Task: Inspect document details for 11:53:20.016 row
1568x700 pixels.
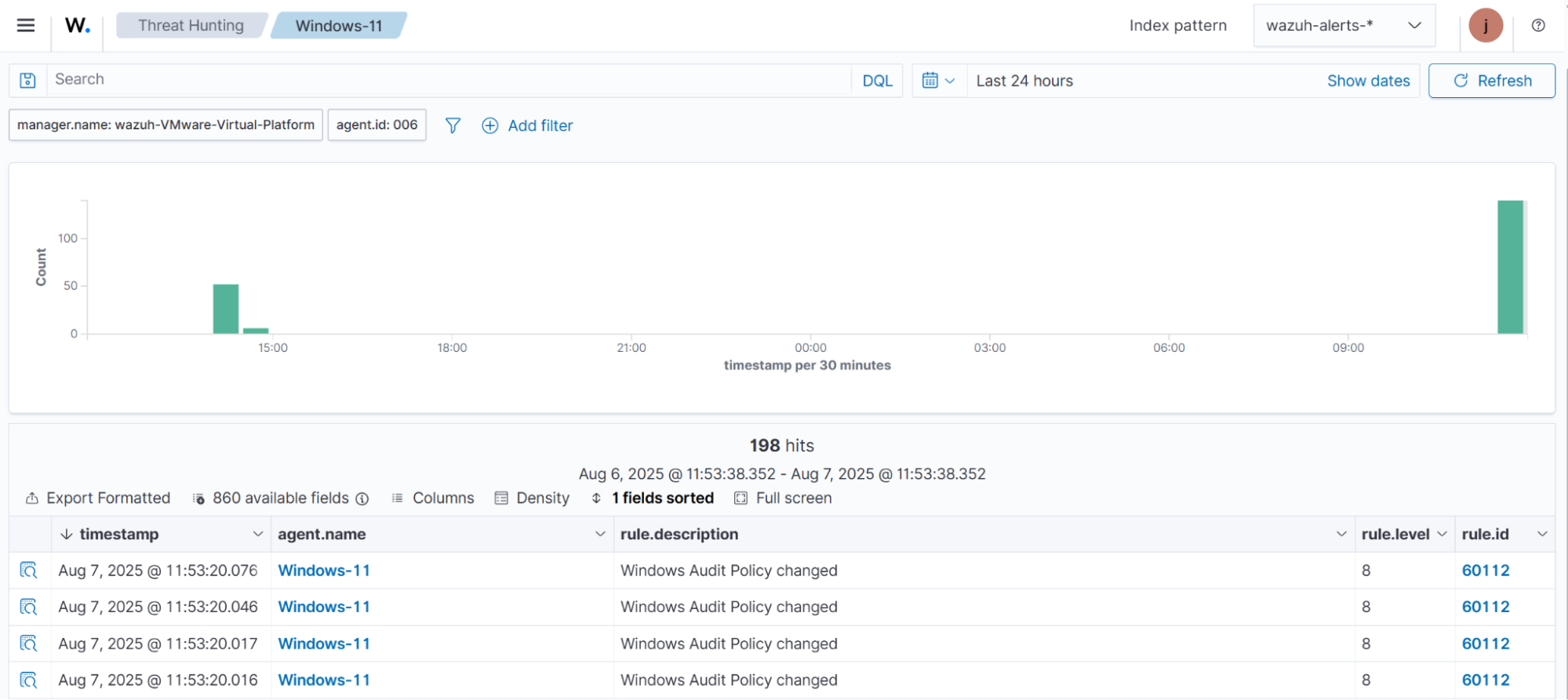Action: [x=28, y=680]
